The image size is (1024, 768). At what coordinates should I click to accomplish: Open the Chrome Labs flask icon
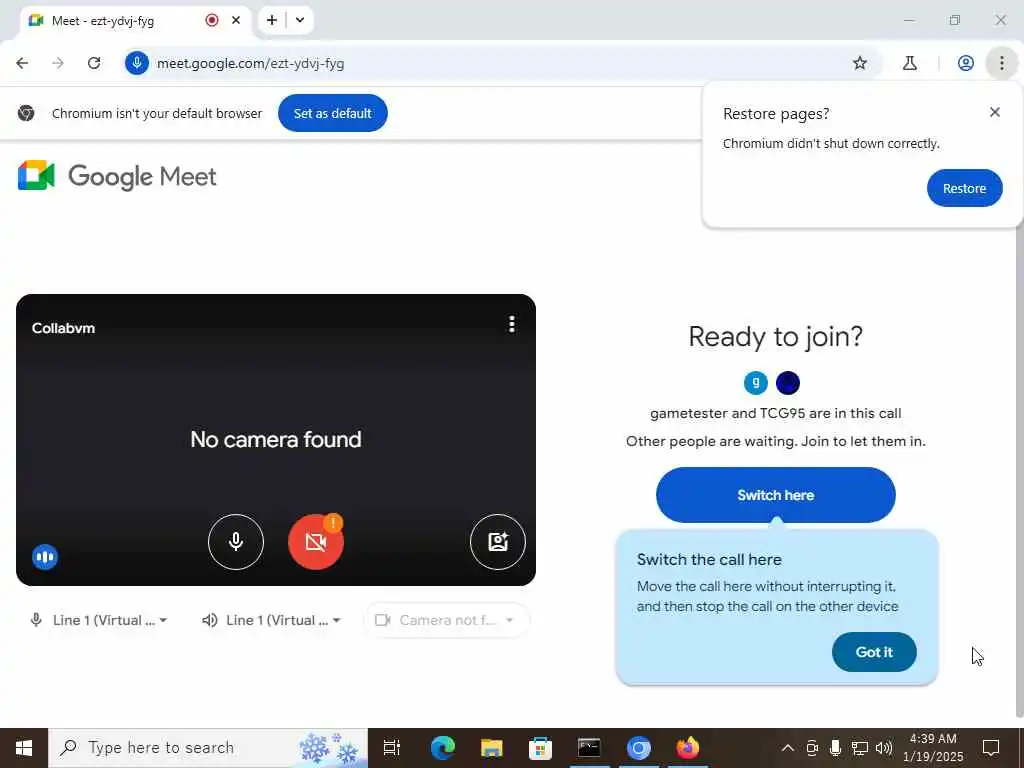(x=910, y=63)
